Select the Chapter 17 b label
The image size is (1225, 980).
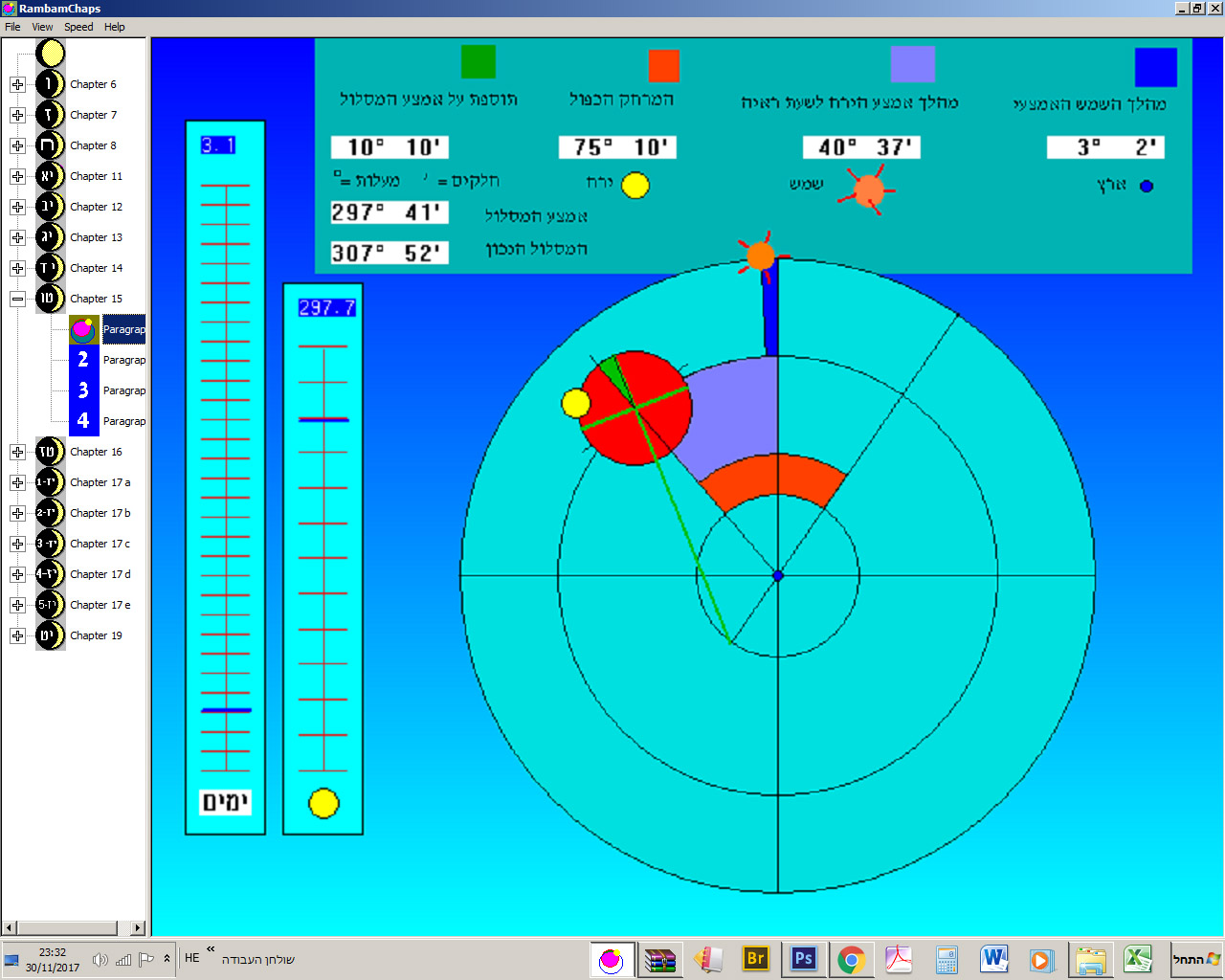click(100, 513)
